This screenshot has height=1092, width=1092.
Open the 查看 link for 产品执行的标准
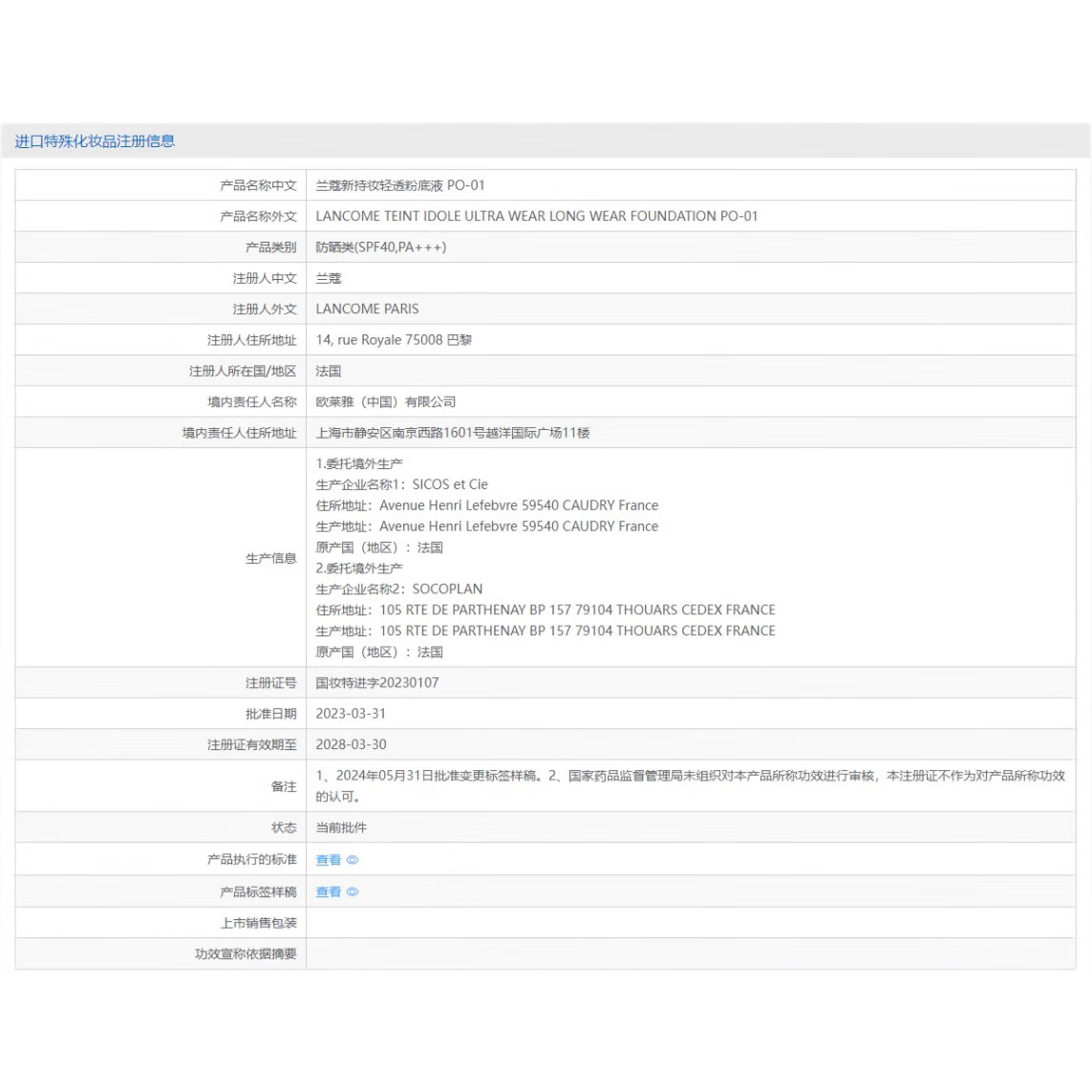tap(329, 860)
